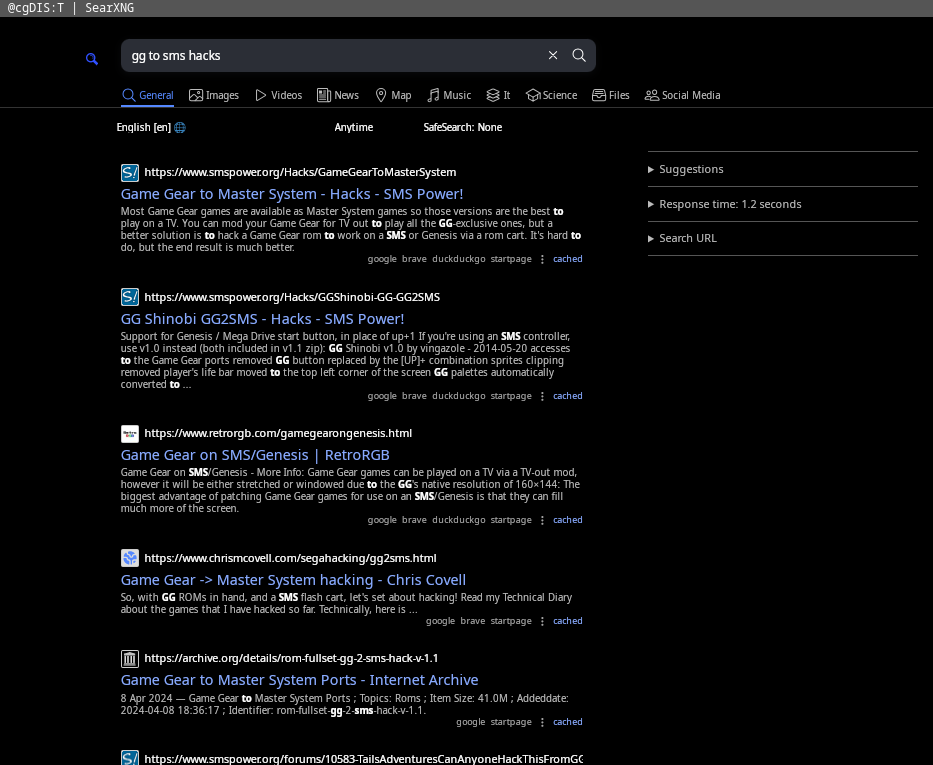Viewport: 933px width, 765px height.
Task: Click the chrismcovell.com gg2sms.html URL
Action: [x=290, y=558]
